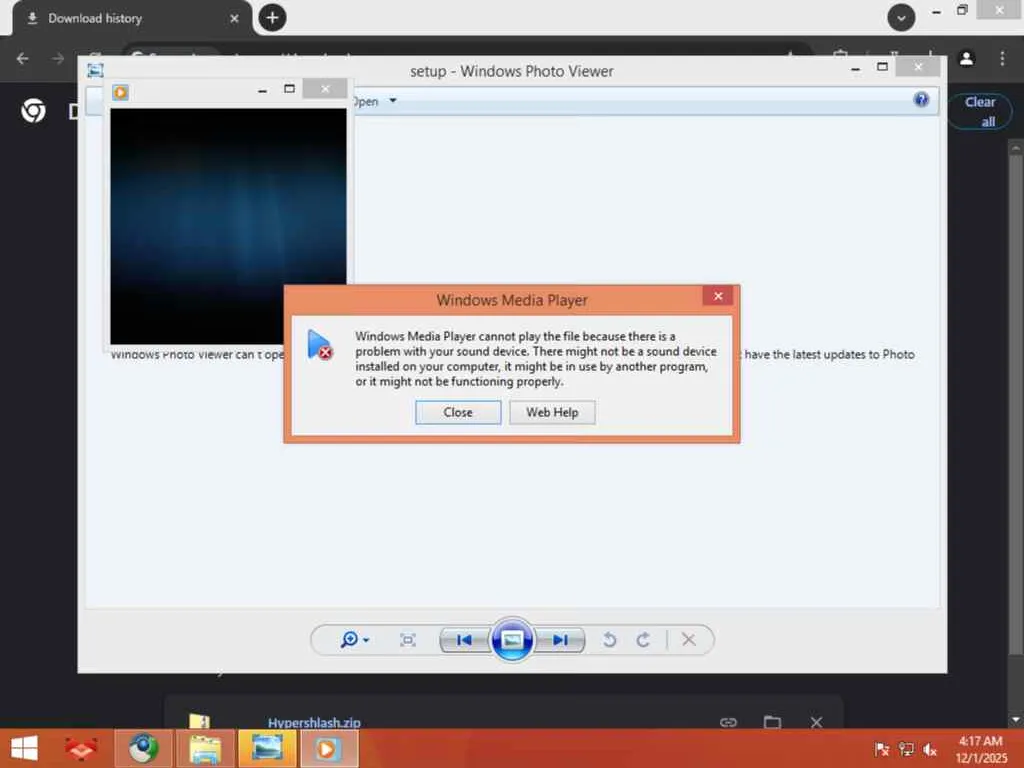The image size is (1024, 768).
Task: Delete the photo using the X icon
Action: pyautogui.click(x=688, y=639)
